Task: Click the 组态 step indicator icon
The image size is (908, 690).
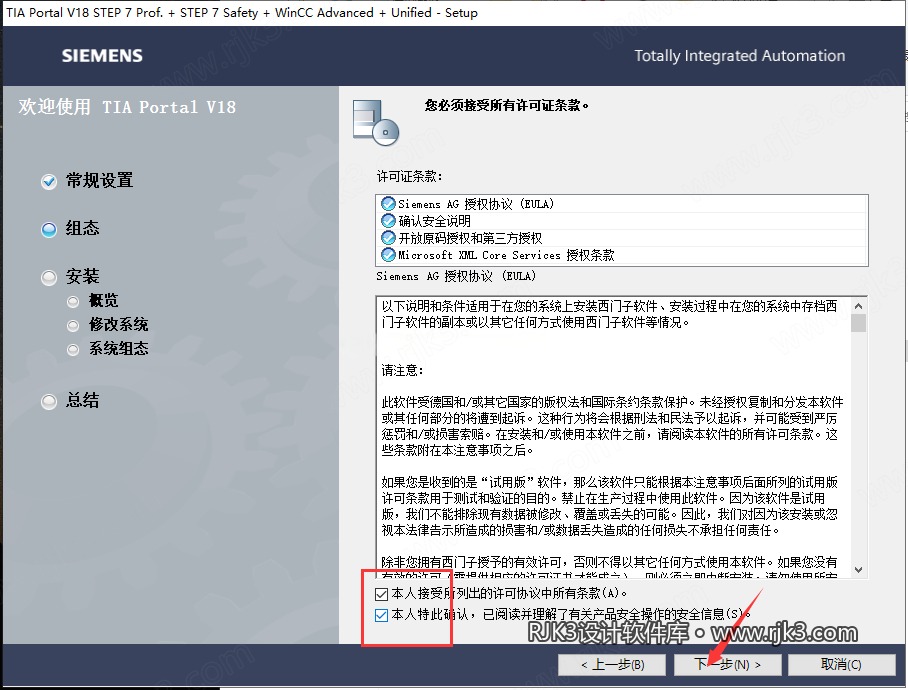Action: point(49,230)
